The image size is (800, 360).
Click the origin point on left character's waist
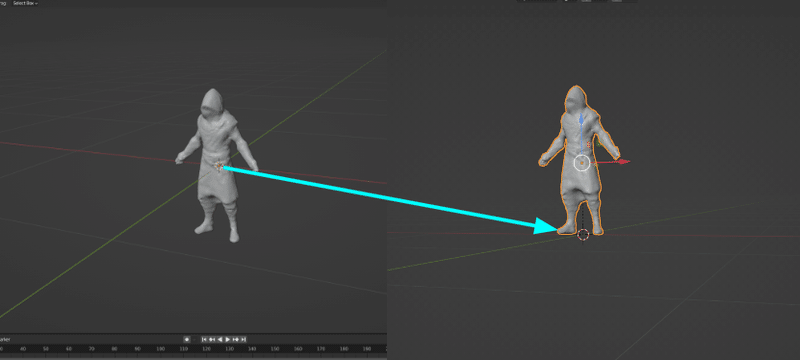pos(219,166)
